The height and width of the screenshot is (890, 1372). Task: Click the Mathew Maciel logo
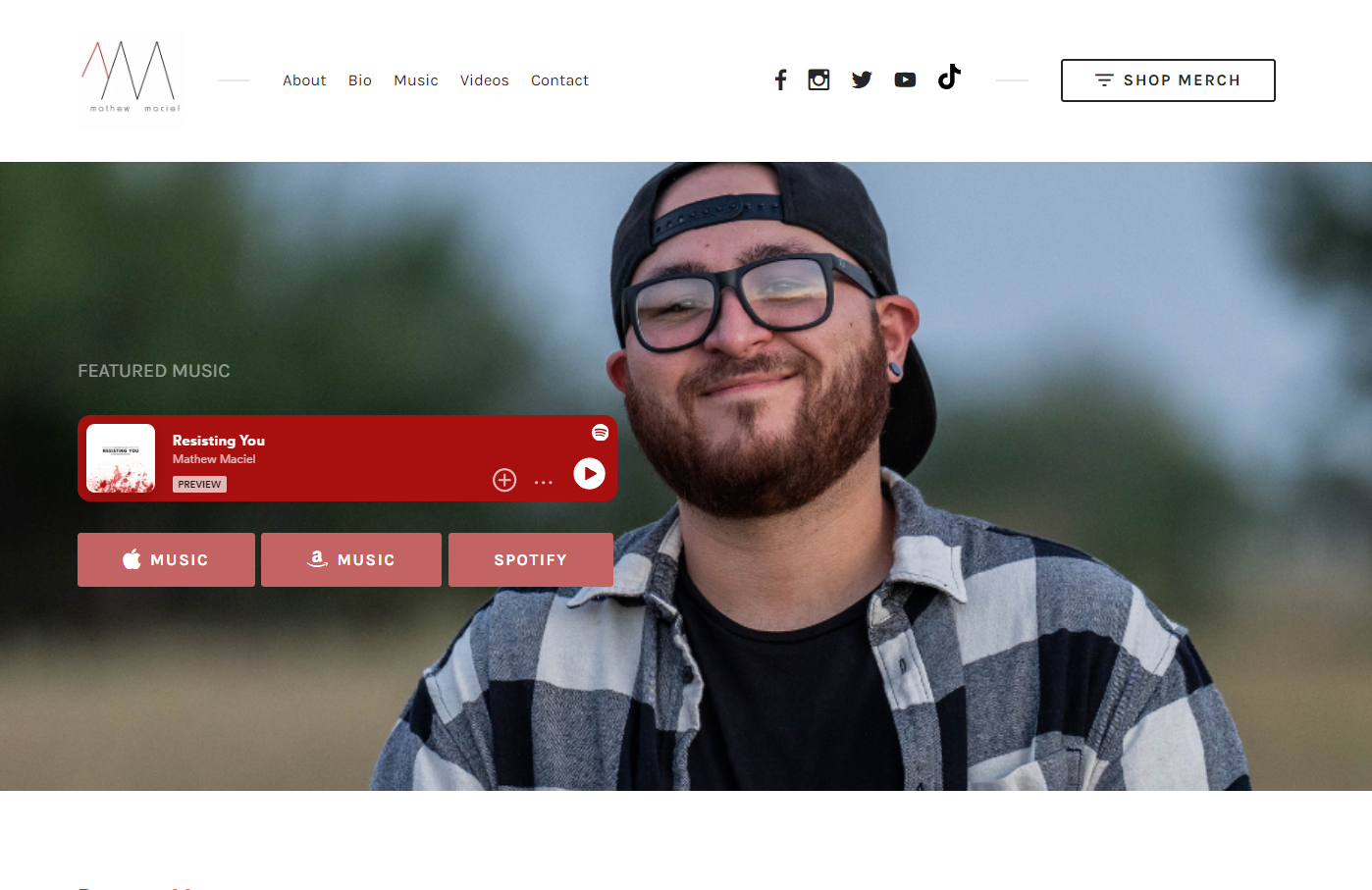(132, 77)
